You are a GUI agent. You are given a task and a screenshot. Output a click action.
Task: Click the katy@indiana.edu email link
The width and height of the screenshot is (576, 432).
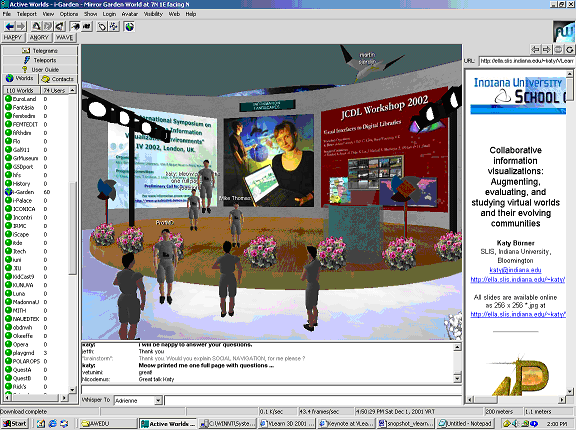[515, 270]
